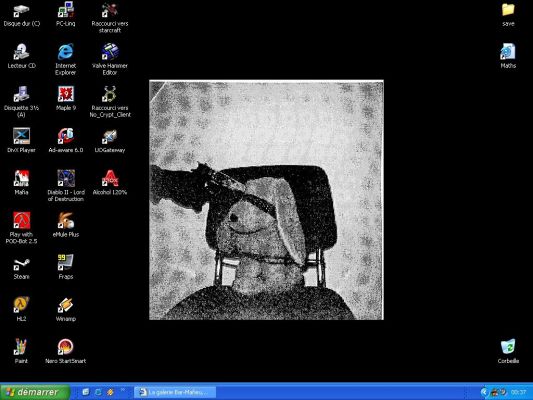Image resolution: width=533 pixels, height=400 pixels.
Task: Switch to La galerie taskbar window
Action: 175,393
